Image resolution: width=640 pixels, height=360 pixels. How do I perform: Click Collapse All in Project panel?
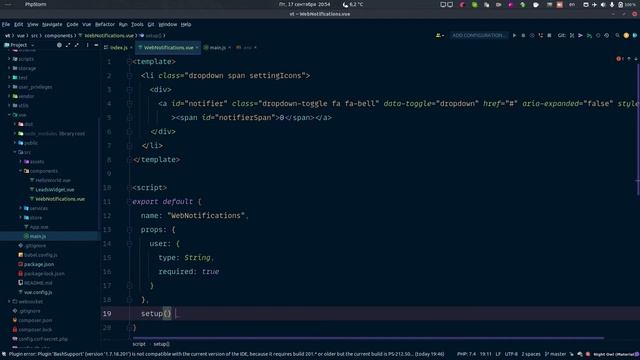77,45
